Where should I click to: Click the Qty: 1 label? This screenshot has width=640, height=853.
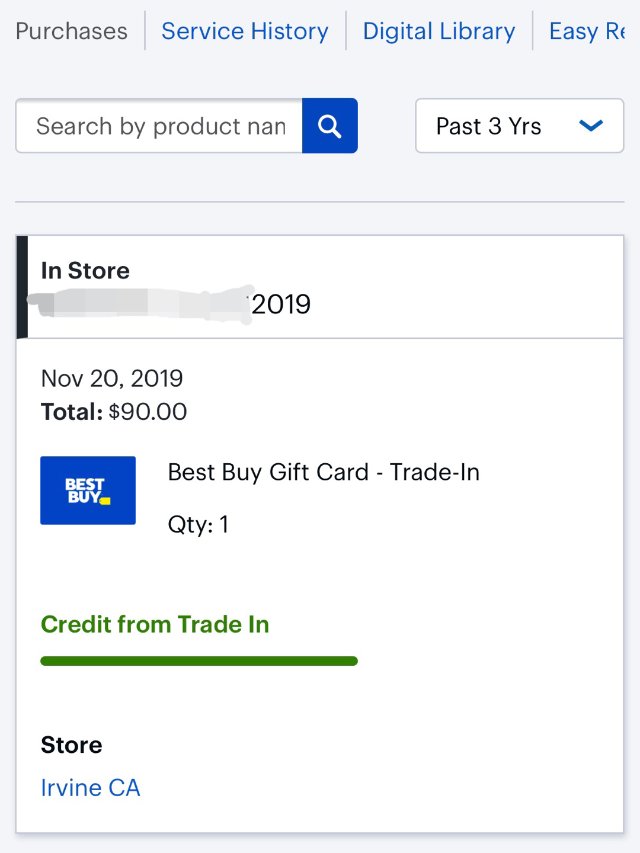pyautogui.click(x=198, y=525)
